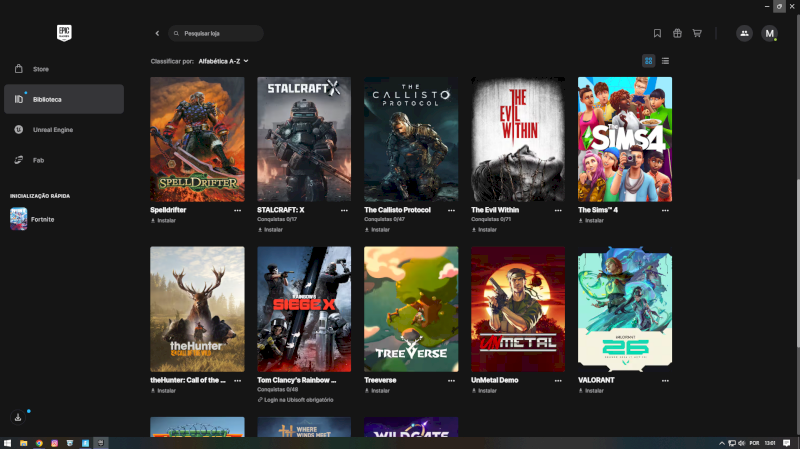The height and width of the screenshot is (449, 800).
Task: Open Spelldrifter cover art
Action: click(x=197, y=139)
